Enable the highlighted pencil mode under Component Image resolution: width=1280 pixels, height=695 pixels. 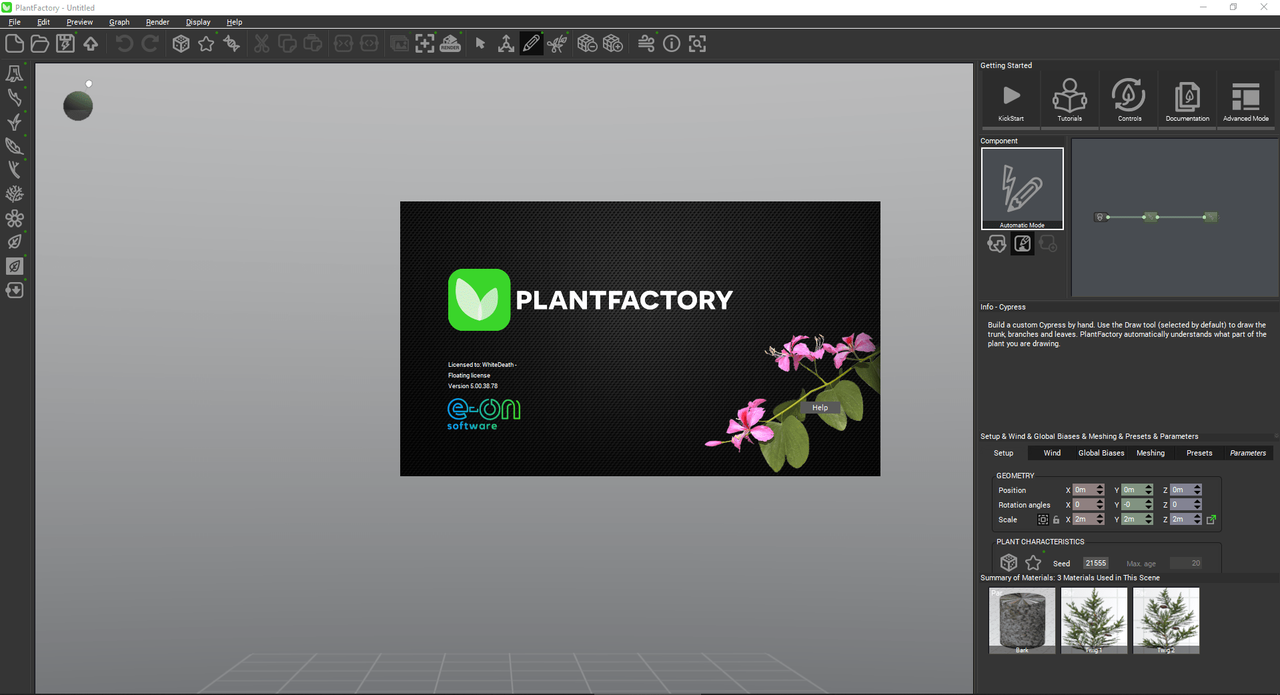[x=1022, y=243]
